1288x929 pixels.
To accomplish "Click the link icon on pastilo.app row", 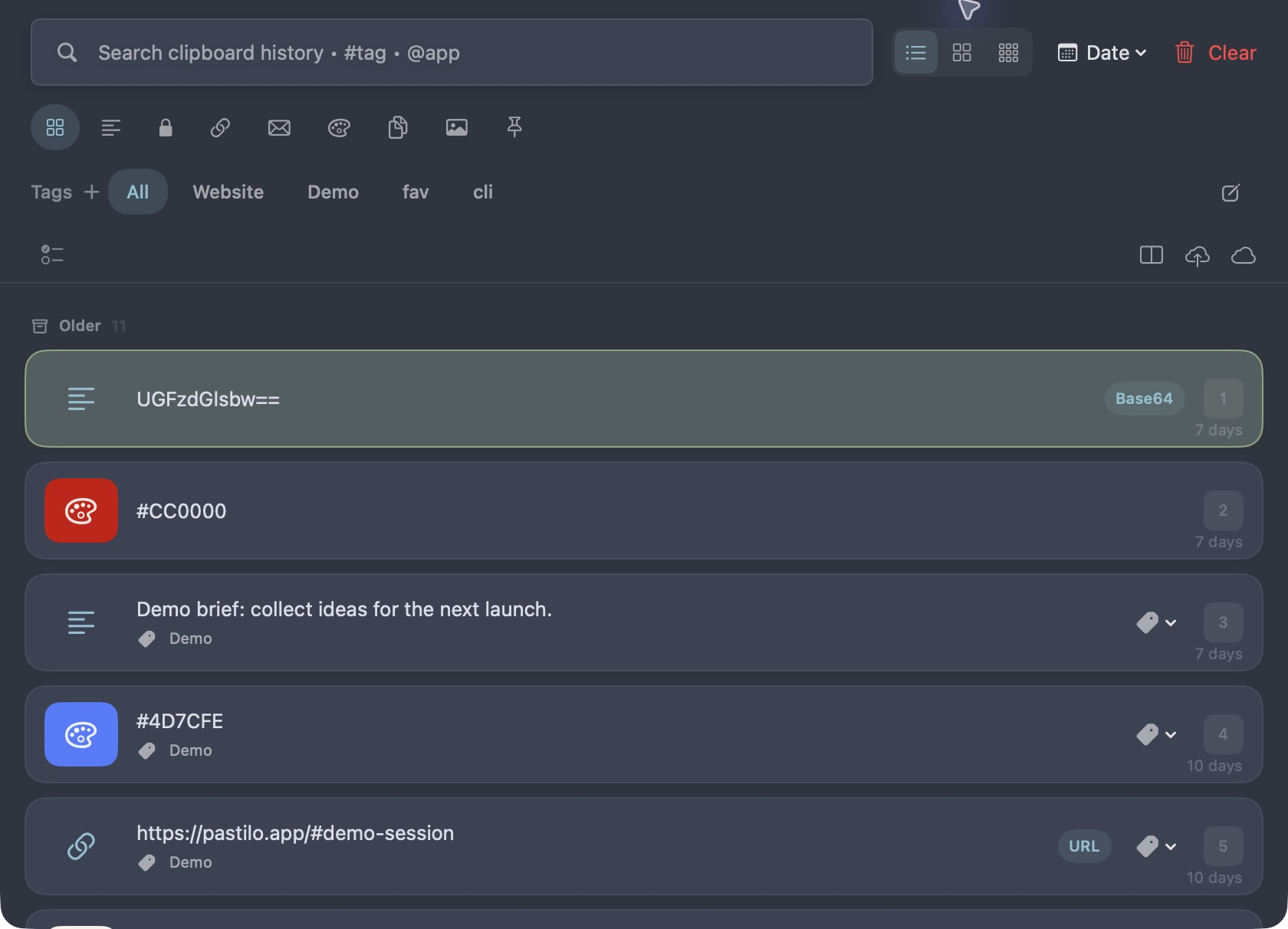I will pyautogui.click(x=81, y=846).
